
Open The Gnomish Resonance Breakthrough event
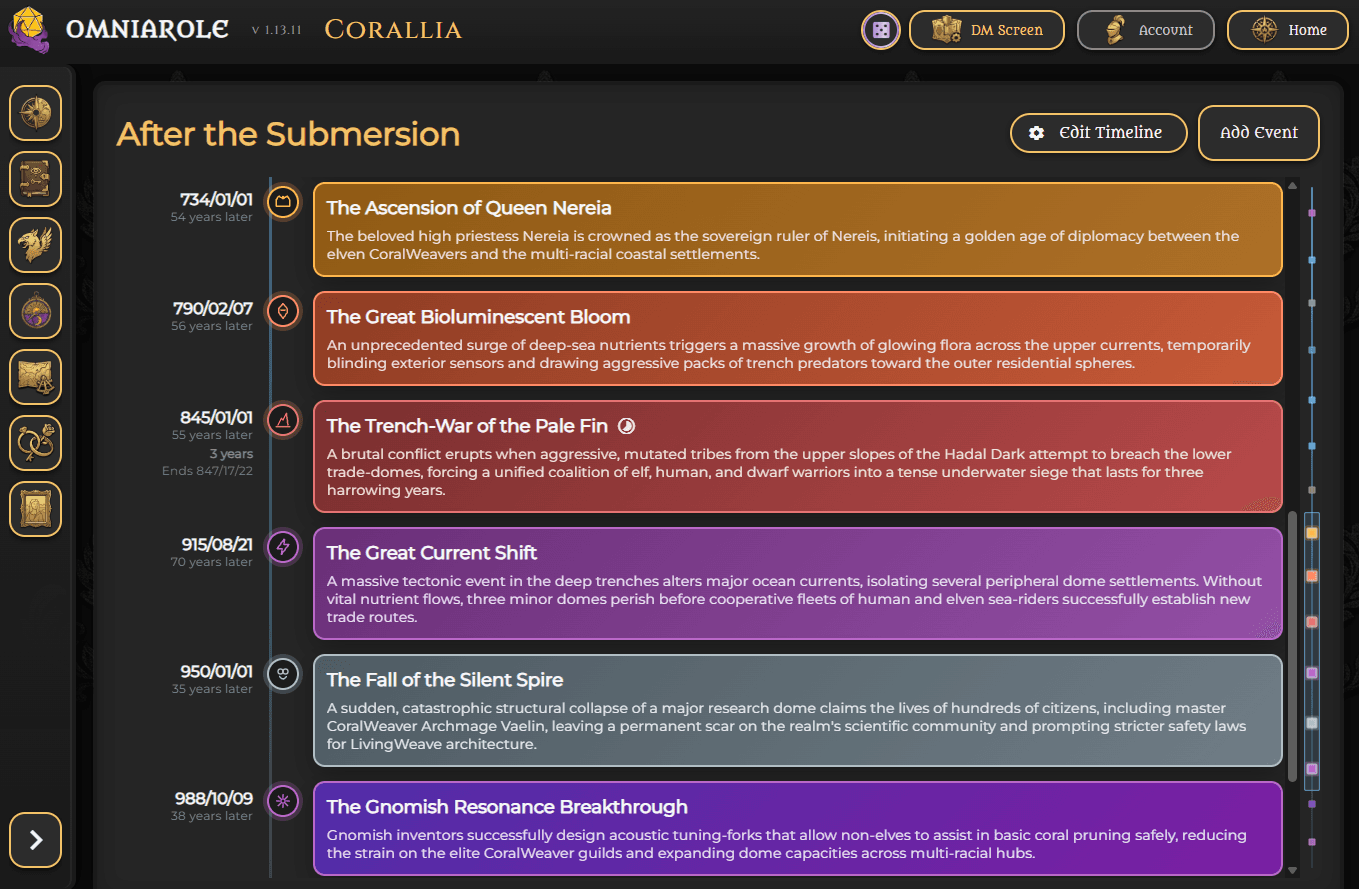[798, 828]
